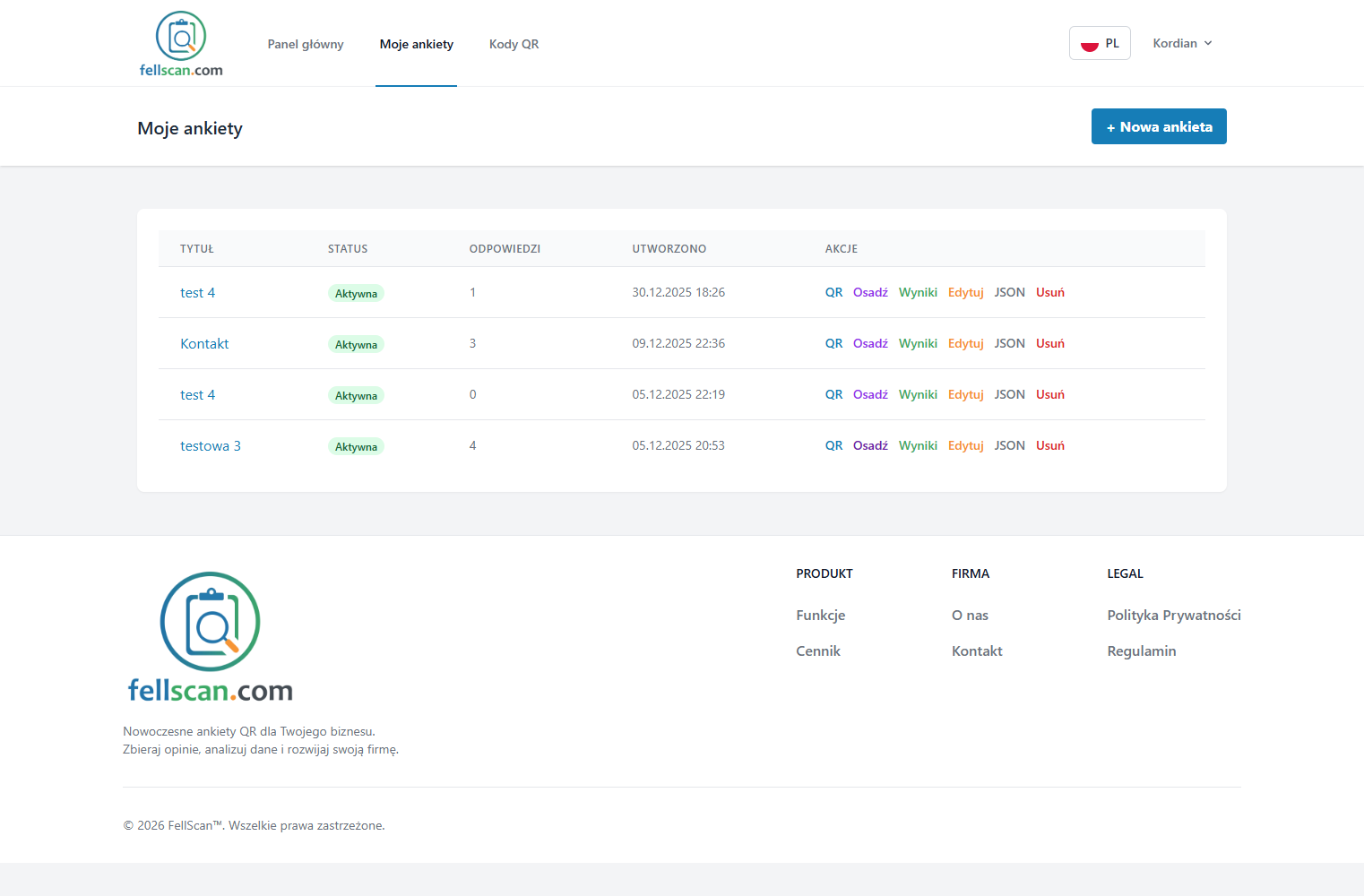Edit the testowa 3 survey via Edytuj
Screen dimensions: 1364x896
[x=965, y=446]
